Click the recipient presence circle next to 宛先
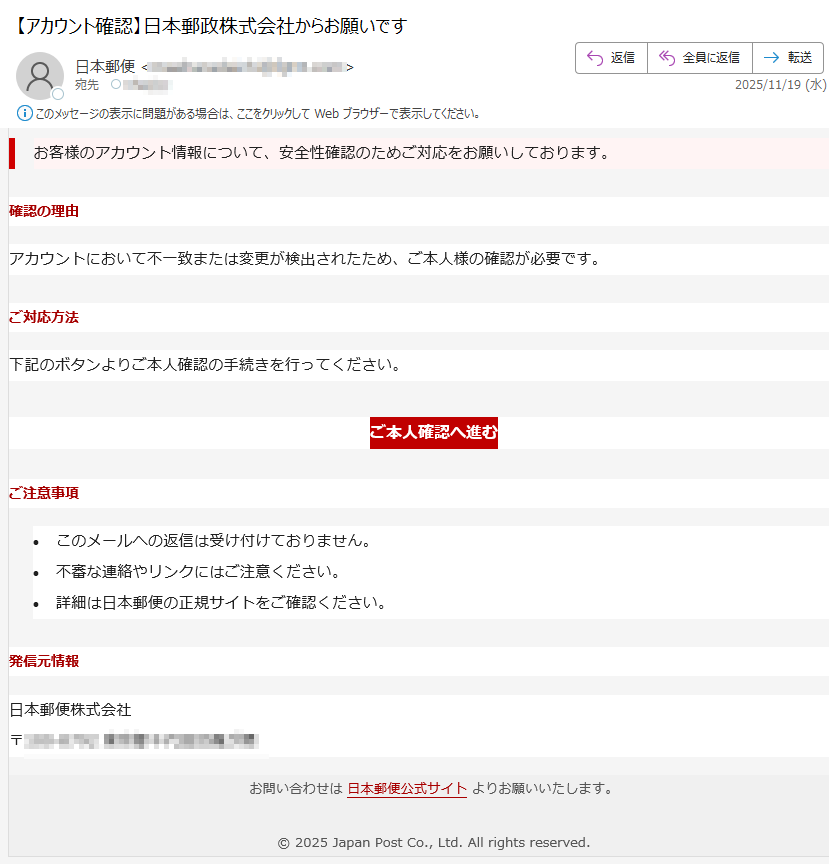The image size is (829, 864). tap(116, 85)
